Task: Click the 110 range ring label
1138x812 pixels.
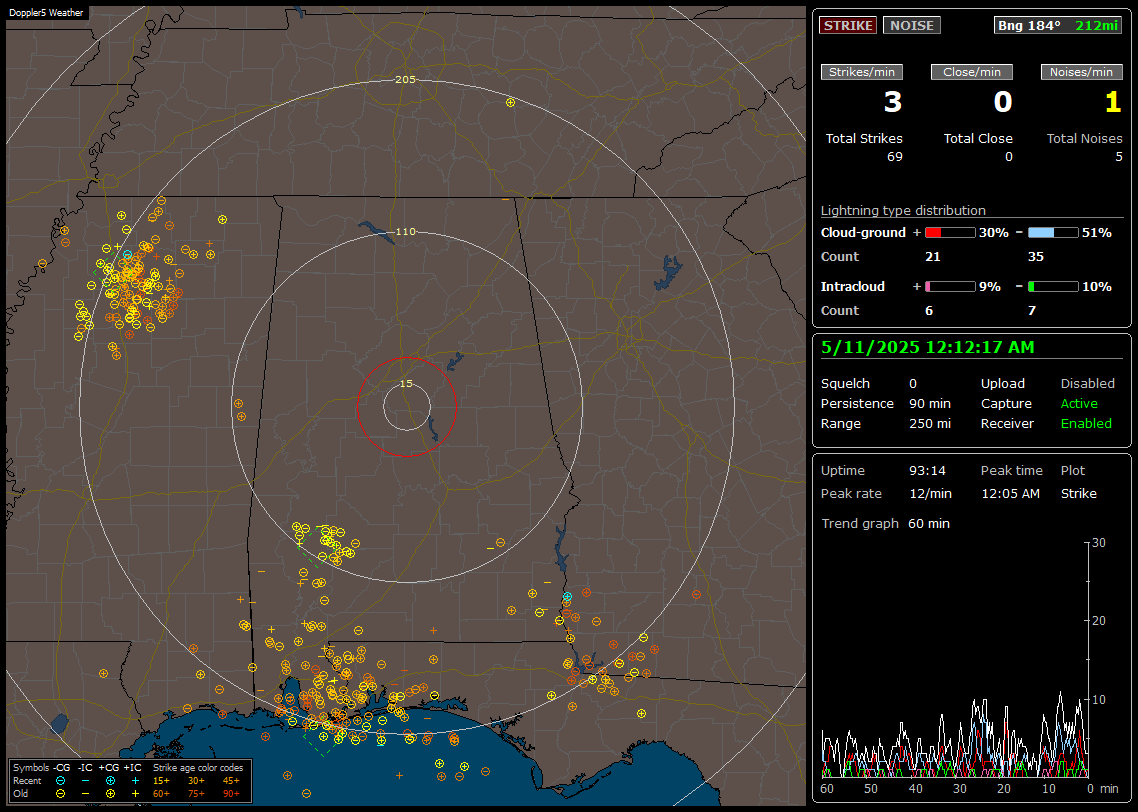Action: pyautogui.click(x=405, y=232)
